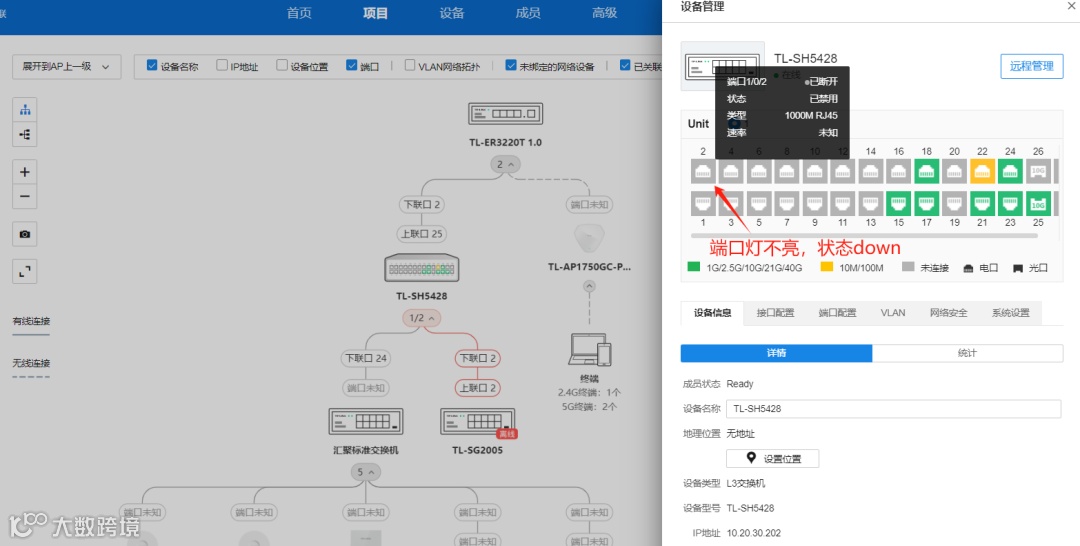Open the 项目 tab
1080x546 pixels.
pos(375,13)
